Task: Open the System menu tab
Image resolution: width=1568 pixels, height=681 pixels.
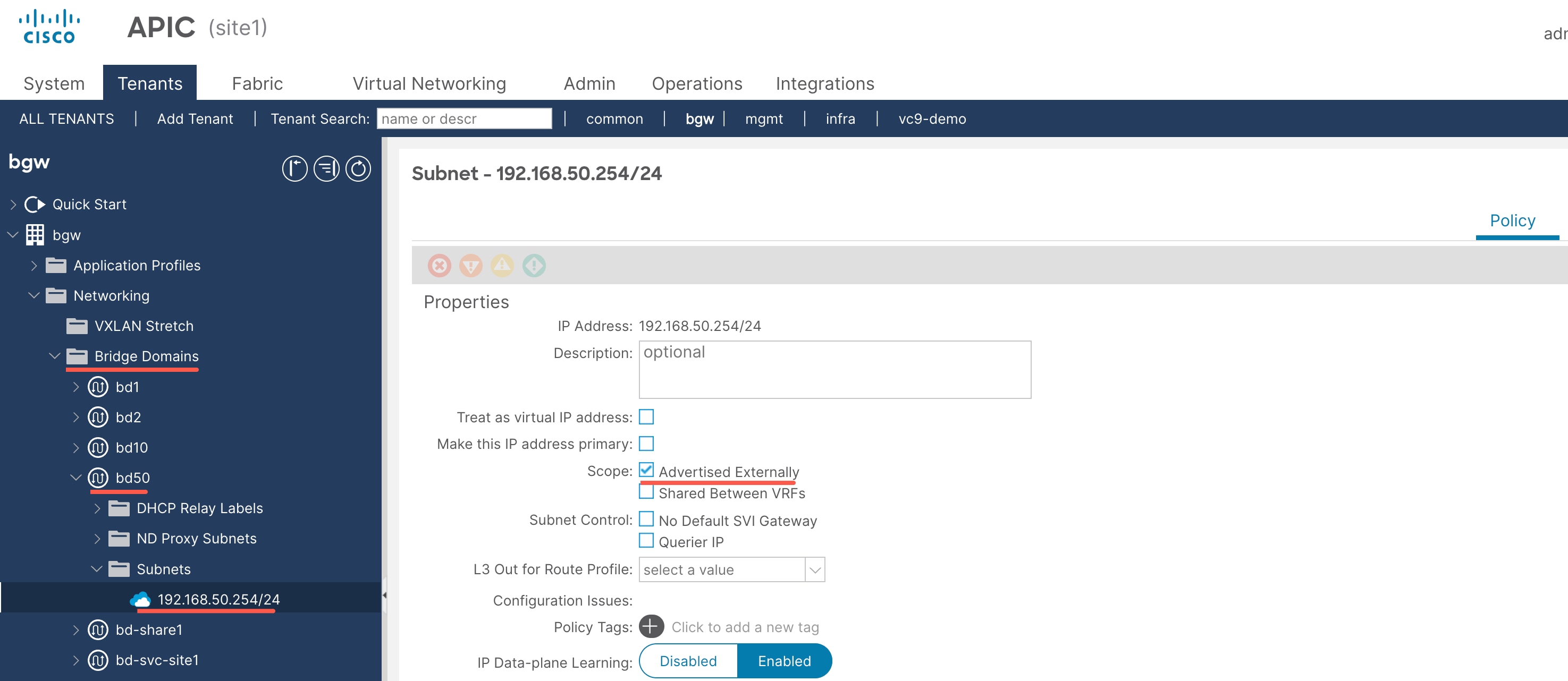Action: pos(54,83)
